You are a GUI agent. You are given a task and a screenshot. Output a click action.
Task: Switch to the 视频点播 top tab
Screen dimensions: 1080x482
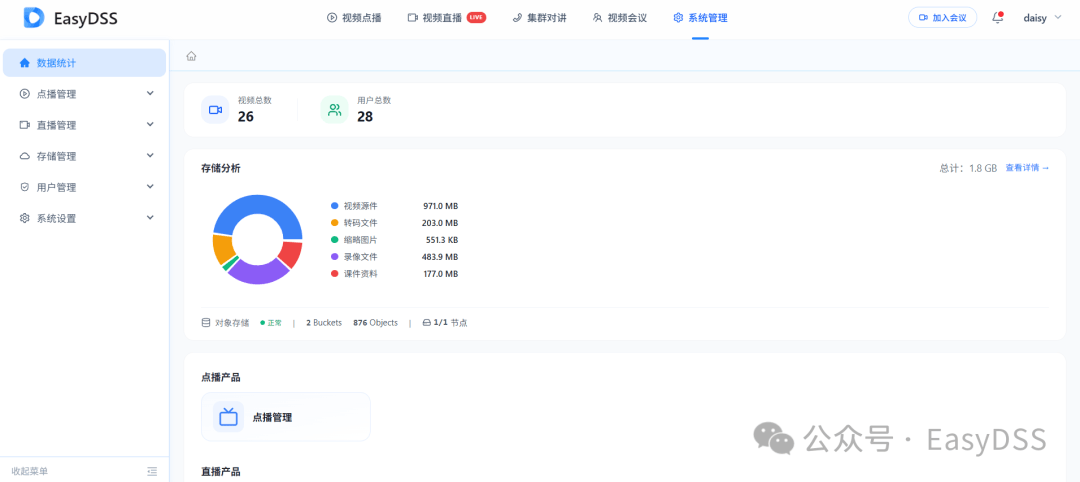click(x=354, y=18)
